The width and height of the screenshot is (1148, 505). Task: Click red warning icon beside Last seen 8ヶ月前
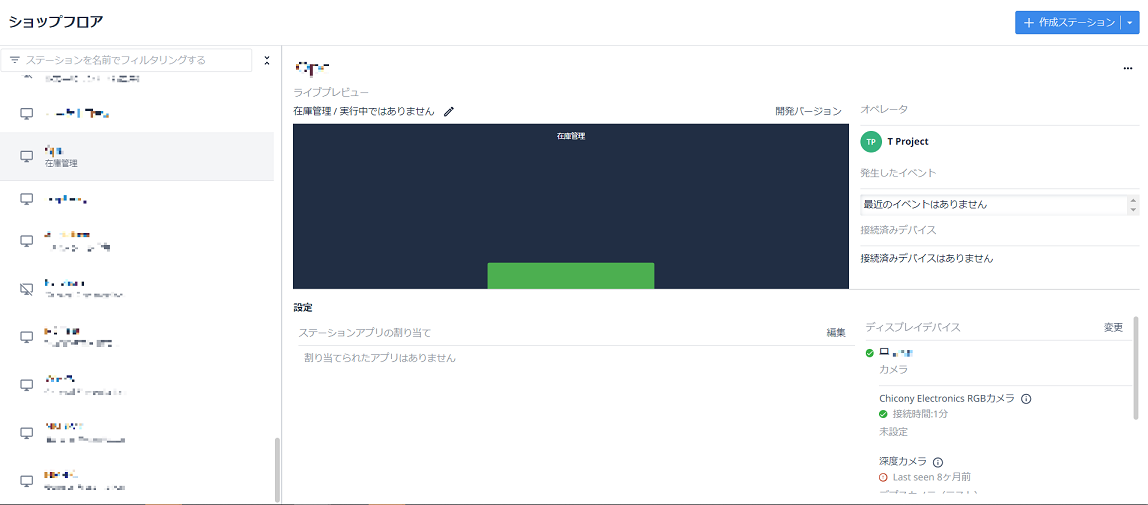click(x=883, y=477)
